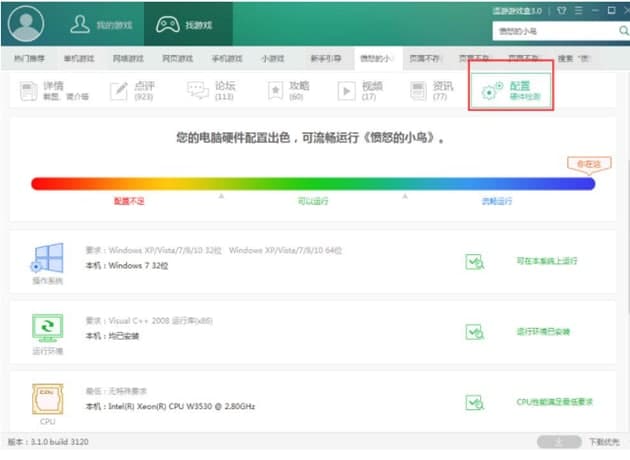Click 可在本系统上运行 link
630x460 pixels.
[x=547, y=261]
